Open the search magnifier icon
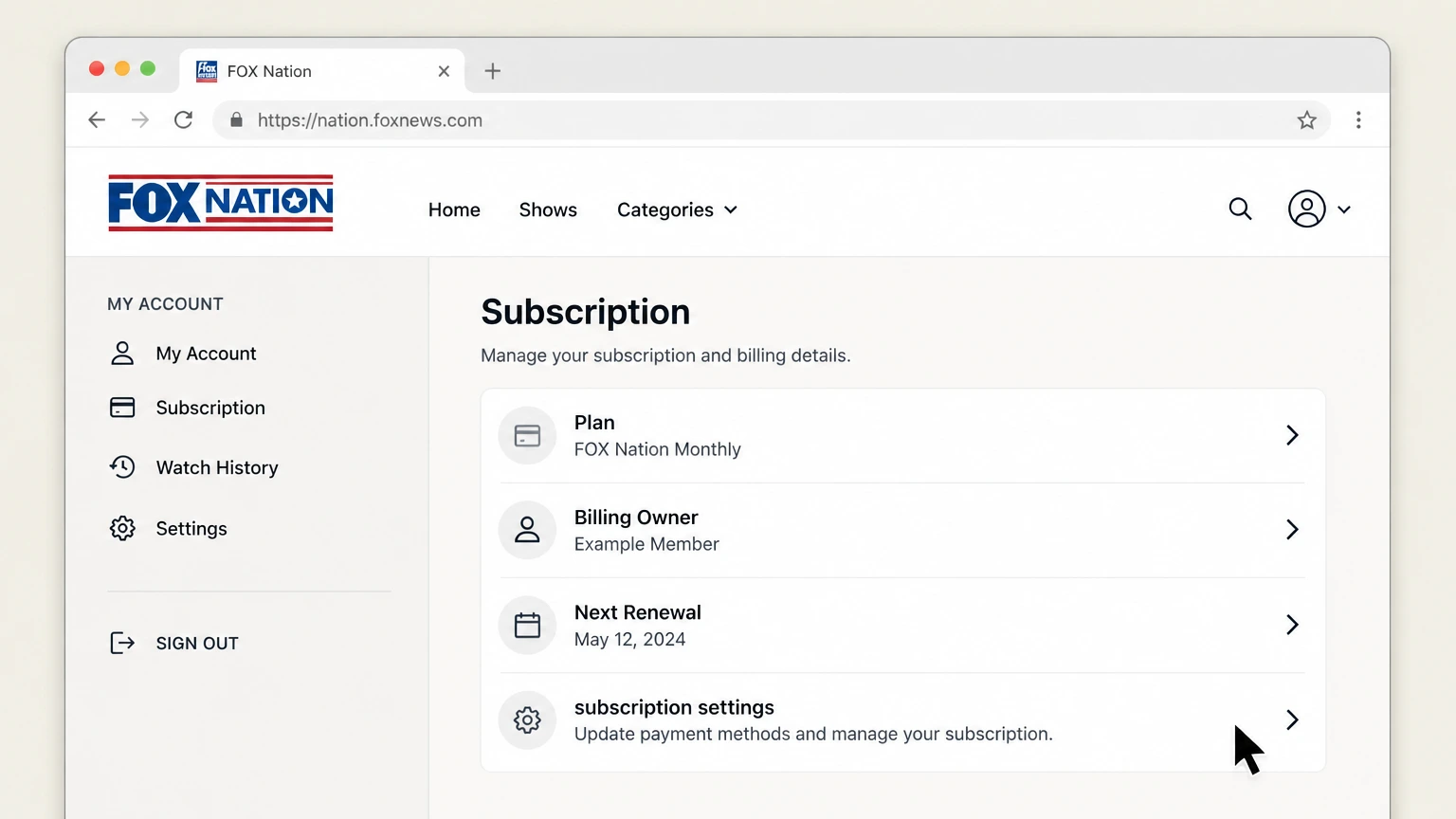Viewport: 1456px width, 819px height. click(1240, 209)
